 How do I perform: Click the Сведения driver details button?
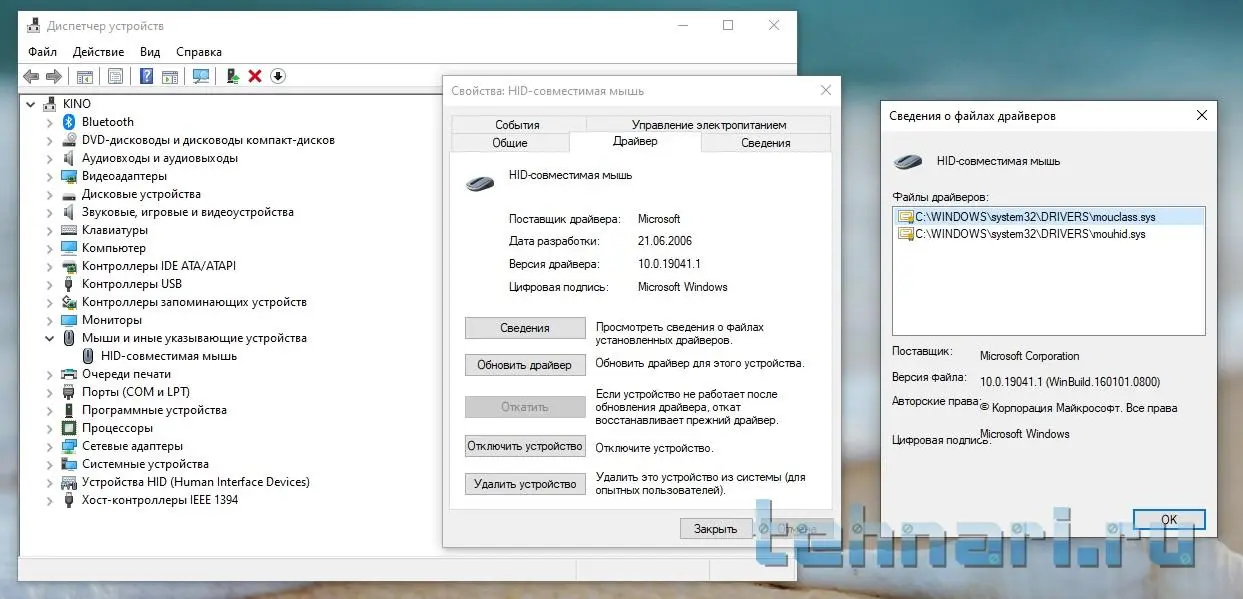point(525,328)
